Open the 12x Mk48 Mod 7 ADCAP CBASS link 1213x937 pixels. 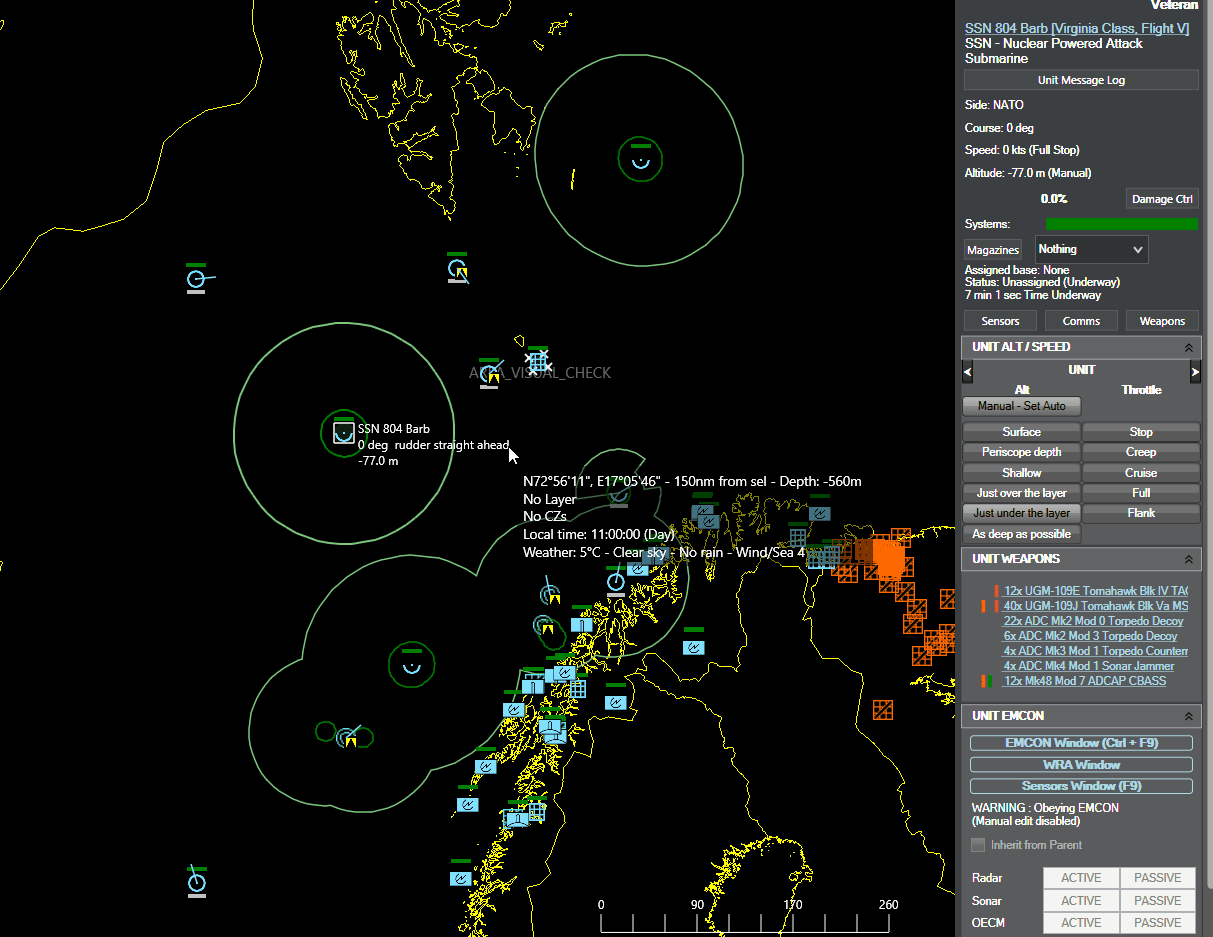(1085, 681)
